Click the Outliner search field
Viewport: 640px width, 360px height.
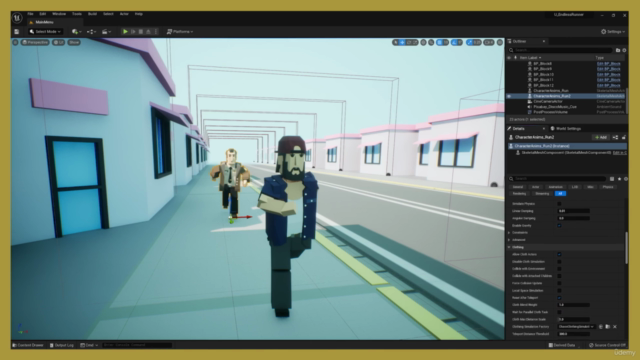[560, 50]
